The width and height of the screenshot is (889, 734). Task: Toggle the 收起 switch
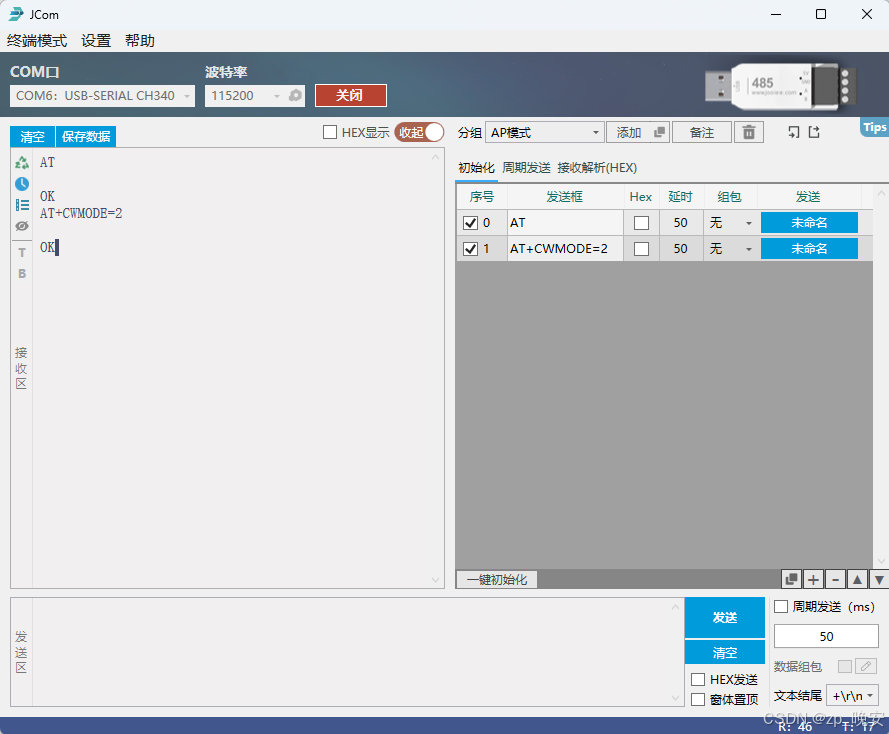coord(419,131)
